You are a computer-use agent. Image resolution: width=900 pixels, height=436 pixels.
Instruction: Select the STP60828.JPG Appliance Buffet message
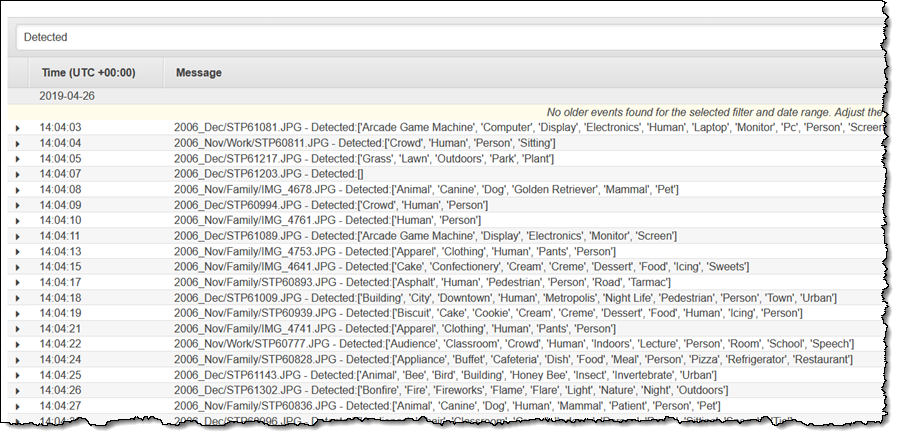click(x=512, y=359)
